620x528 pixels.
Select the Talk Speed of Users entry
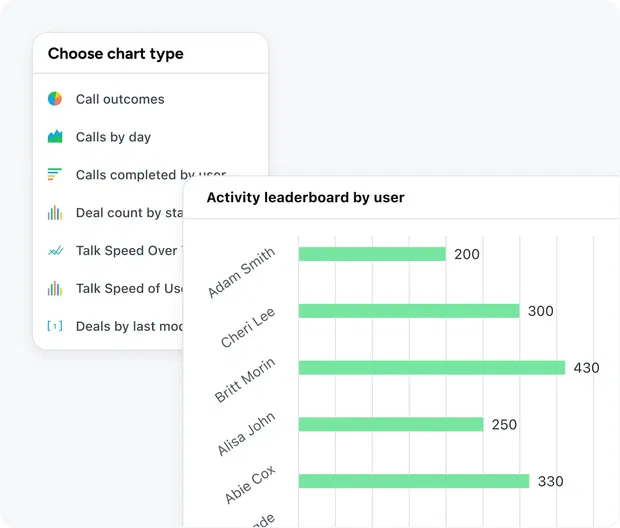pyautogui.click(x=129, y=288)
